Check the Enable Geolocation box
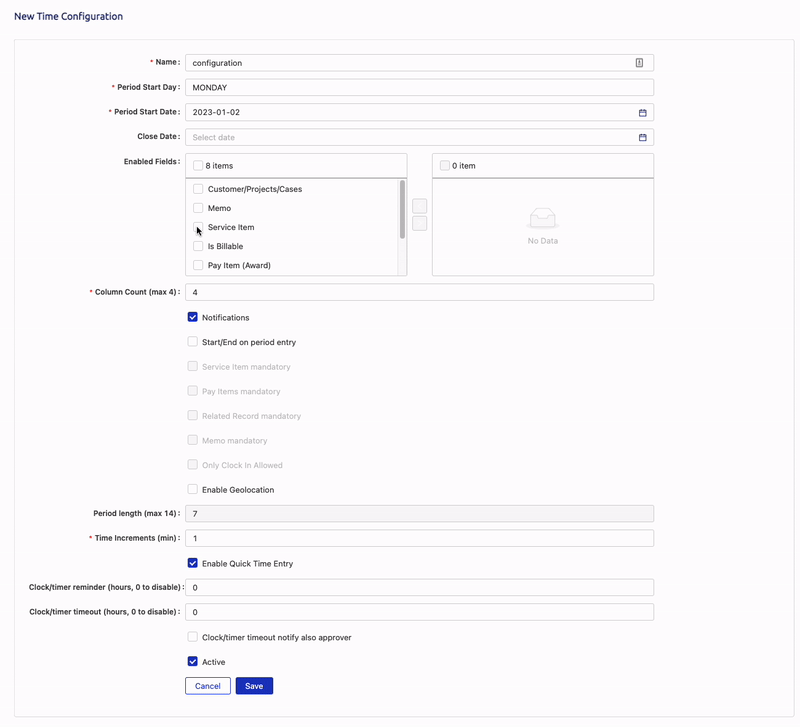The image size is (800, 727). (x=193, y=490)
